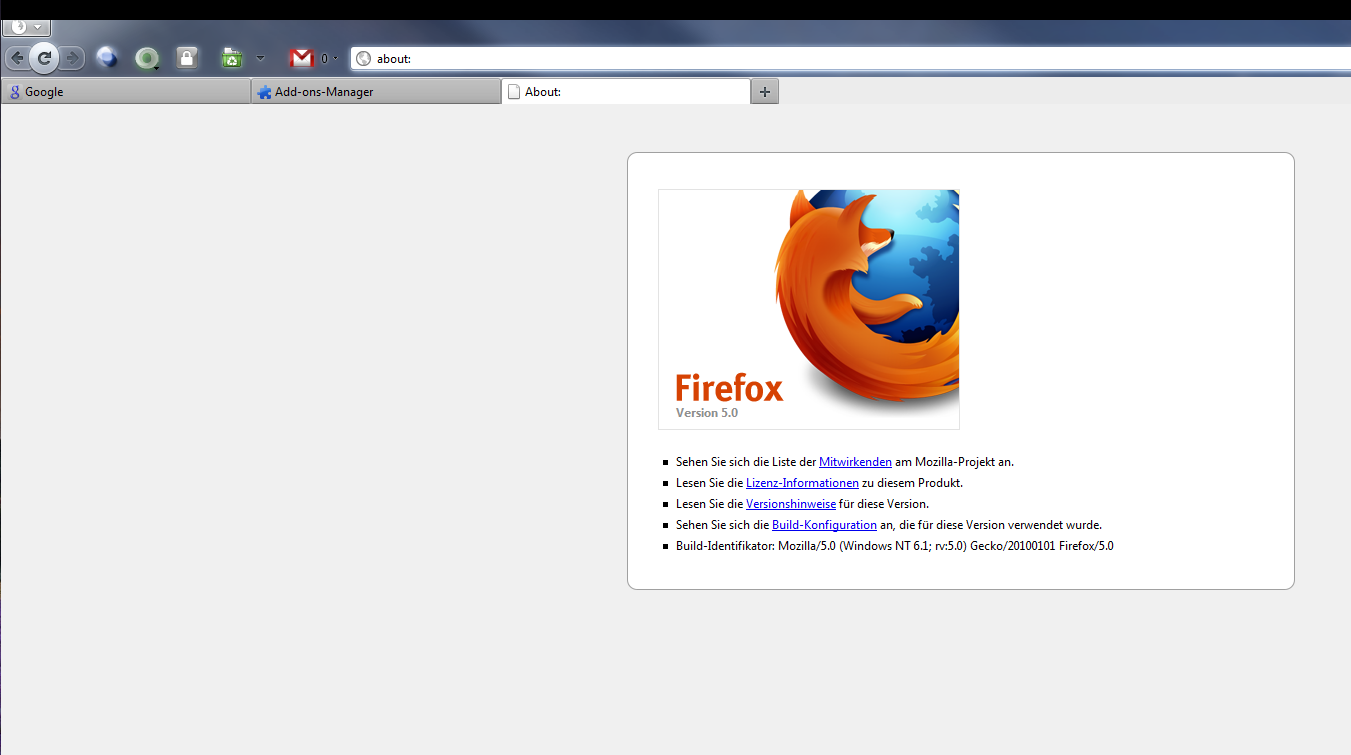Select the About: tab
1351x755 pixels.
pyautogui.click(x=626, y=91)
